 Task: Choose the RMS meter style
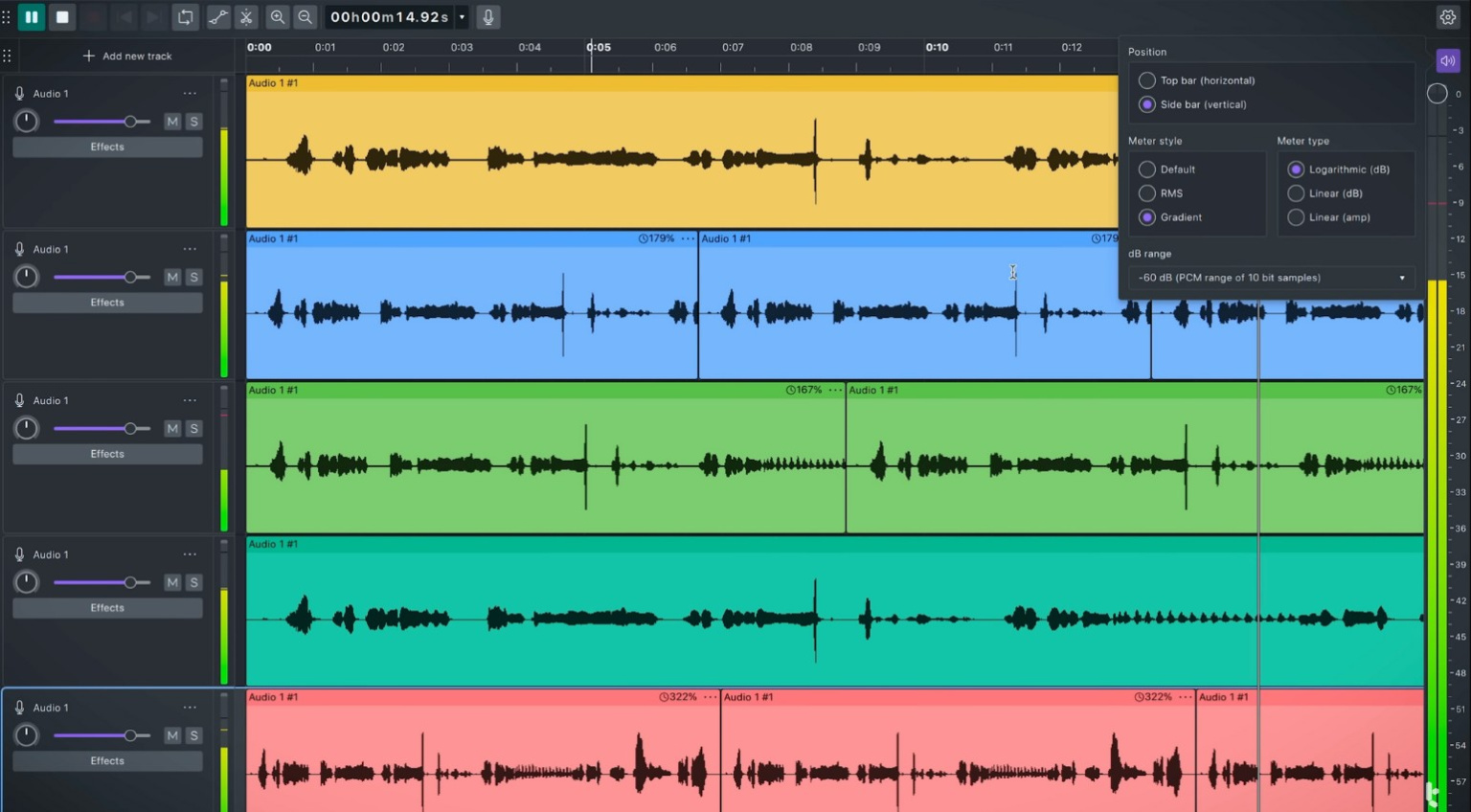[x=1147, y=192]
